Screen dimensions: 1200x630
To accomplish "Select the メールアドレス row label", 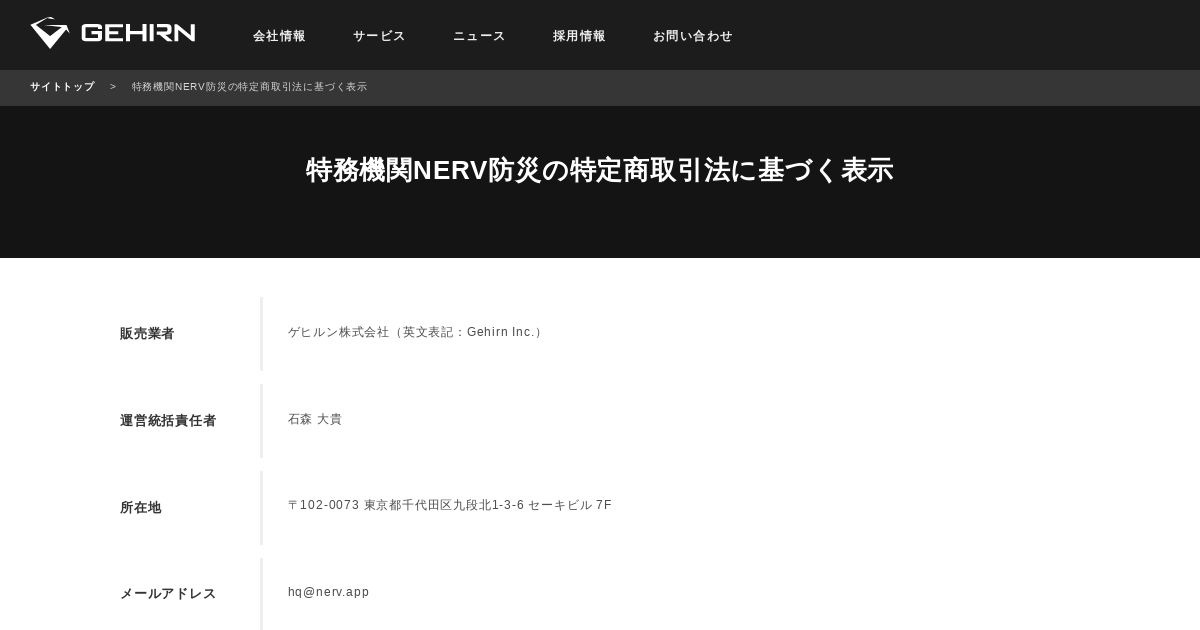I will tap(168, 594).
